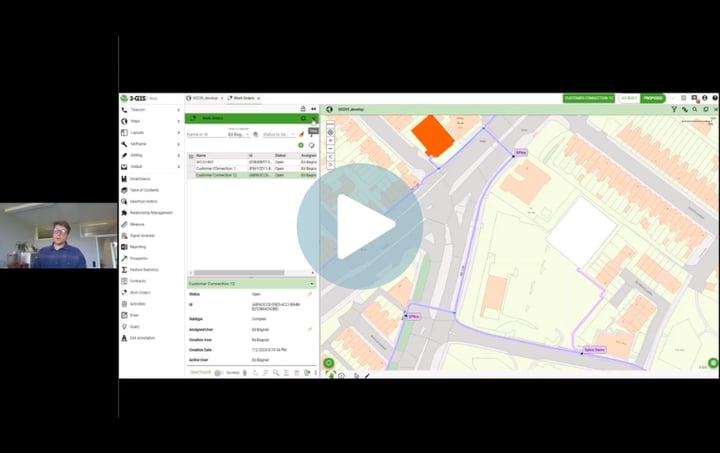Open the sidebar item with the location pin icon
The height and width of the screenshot is (453, 720).
click(x=124, y=327)
